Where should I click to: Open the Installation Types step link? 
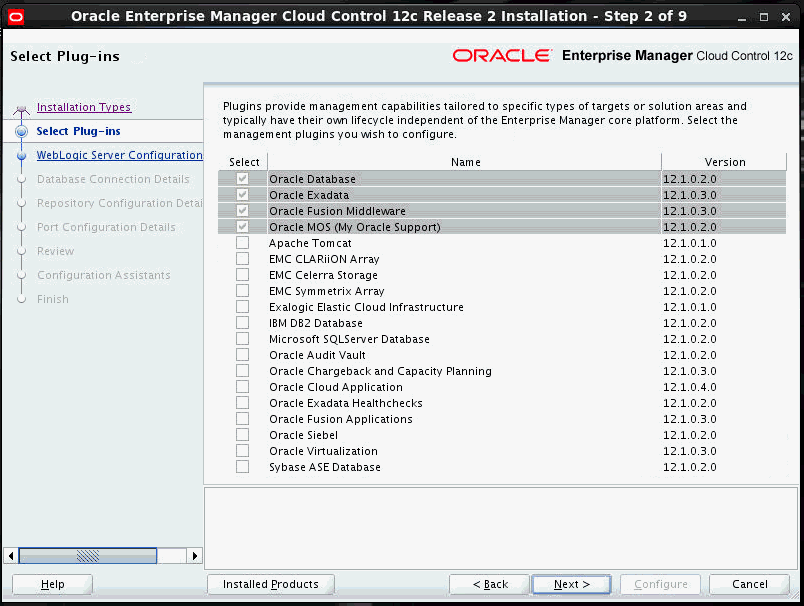pyautogui.click(x=84, y=107)
